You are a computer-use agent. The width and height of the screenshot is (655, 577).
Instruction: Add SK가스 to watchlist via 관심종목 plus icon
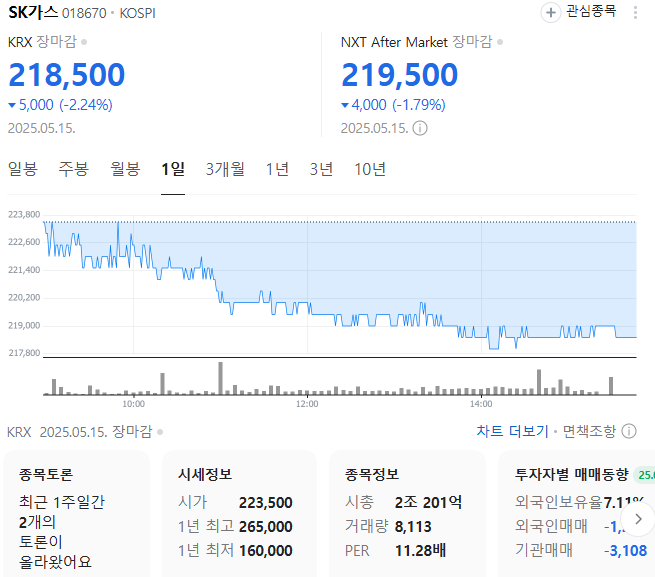(551, 13)
